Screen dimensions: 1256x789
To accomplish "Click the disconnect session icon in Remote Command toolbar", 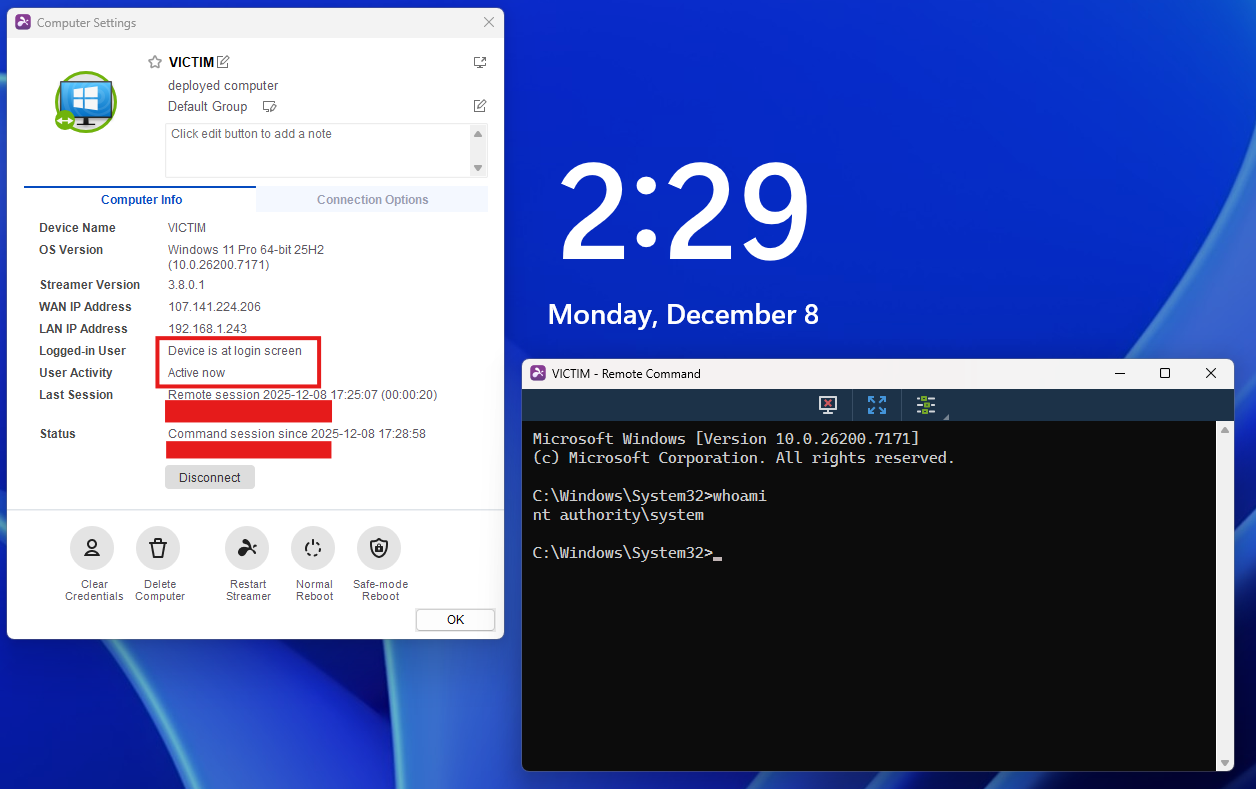I will [x=827, y=405].
